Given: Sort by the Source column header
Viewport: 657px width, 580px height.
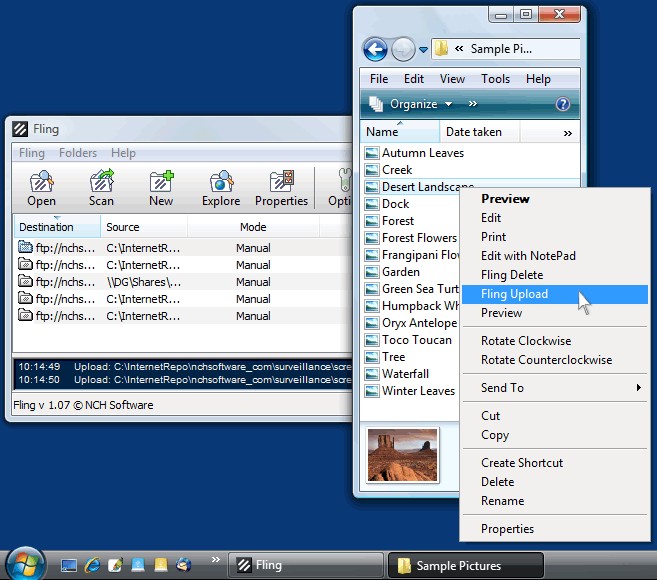Looking at the screenshot, I should click(144, 227).
